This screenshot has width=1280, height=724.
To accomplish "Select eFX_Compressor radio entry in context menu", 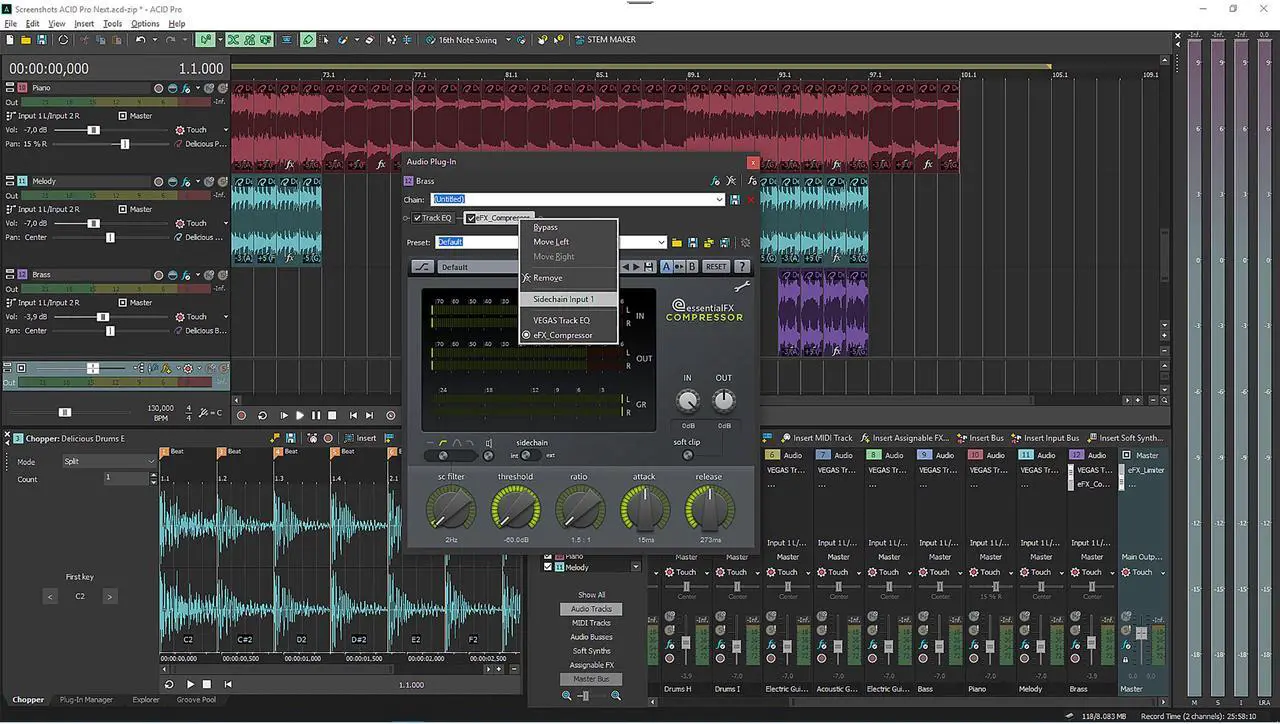I will point(562,335).
